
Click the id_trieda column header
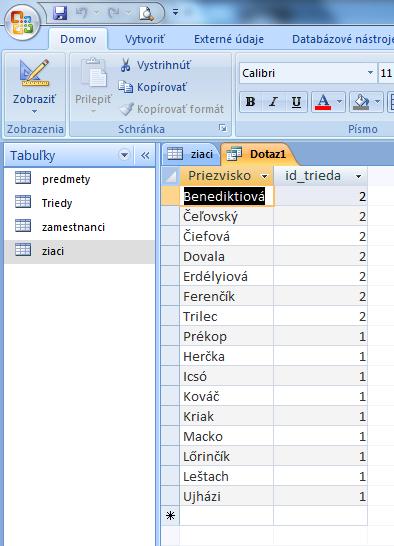313,176
